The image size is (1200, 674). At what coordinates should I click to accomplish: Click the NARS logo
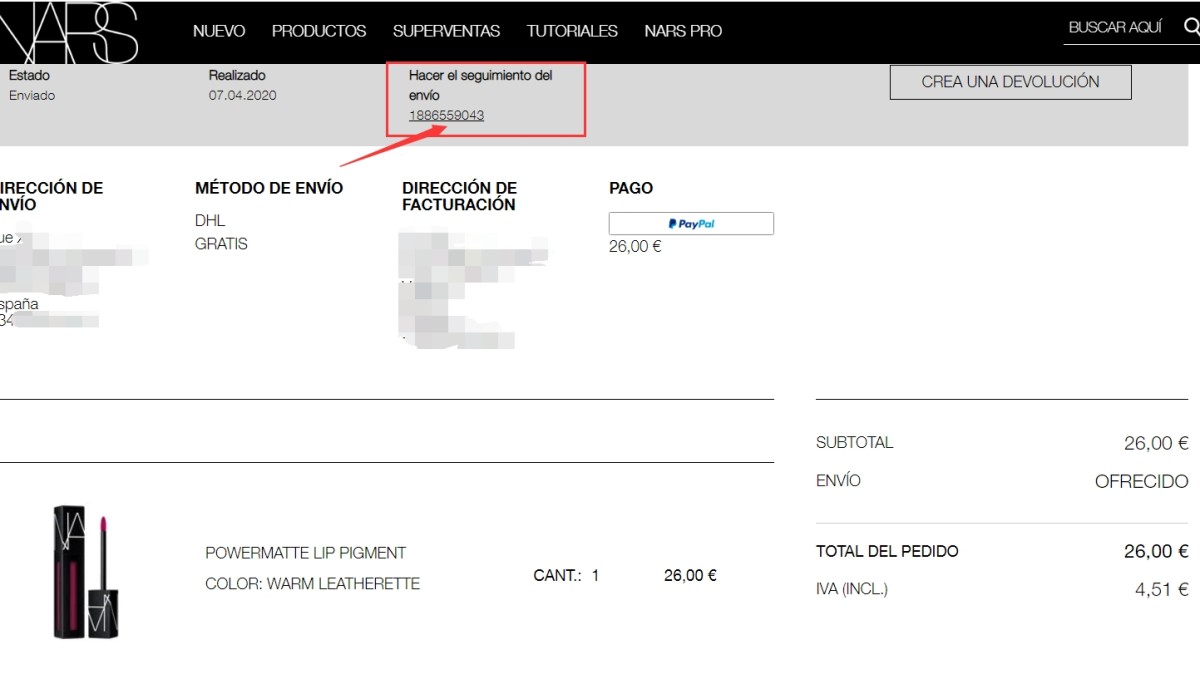(x=68, y=31)
